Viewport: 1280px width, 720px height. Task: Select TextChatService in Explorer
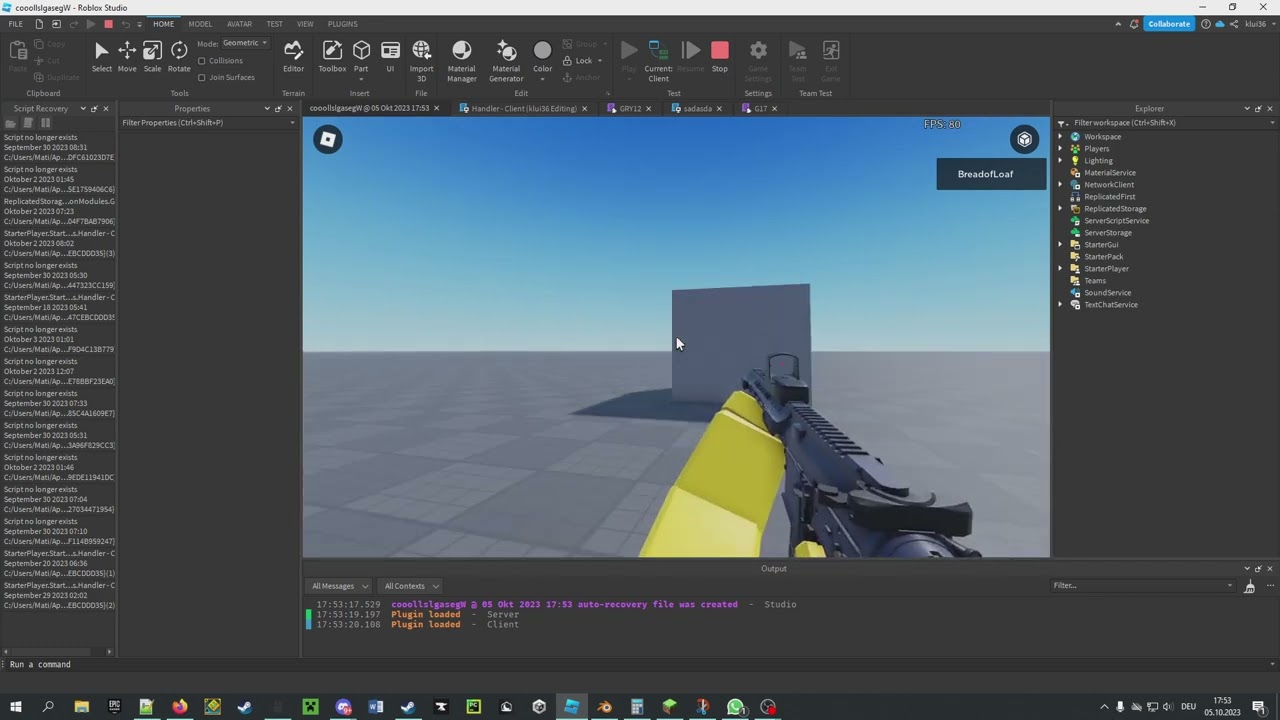pyautogui.click(x=1110, y=305)
